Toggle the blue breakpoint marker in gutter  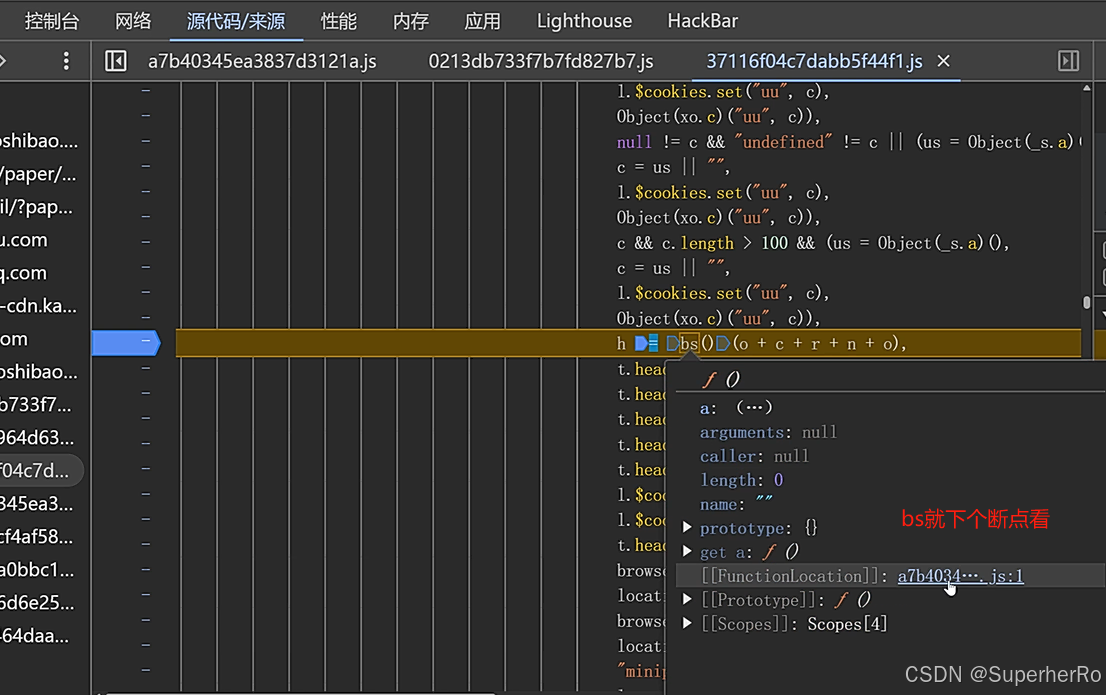(x=126, y=343)
